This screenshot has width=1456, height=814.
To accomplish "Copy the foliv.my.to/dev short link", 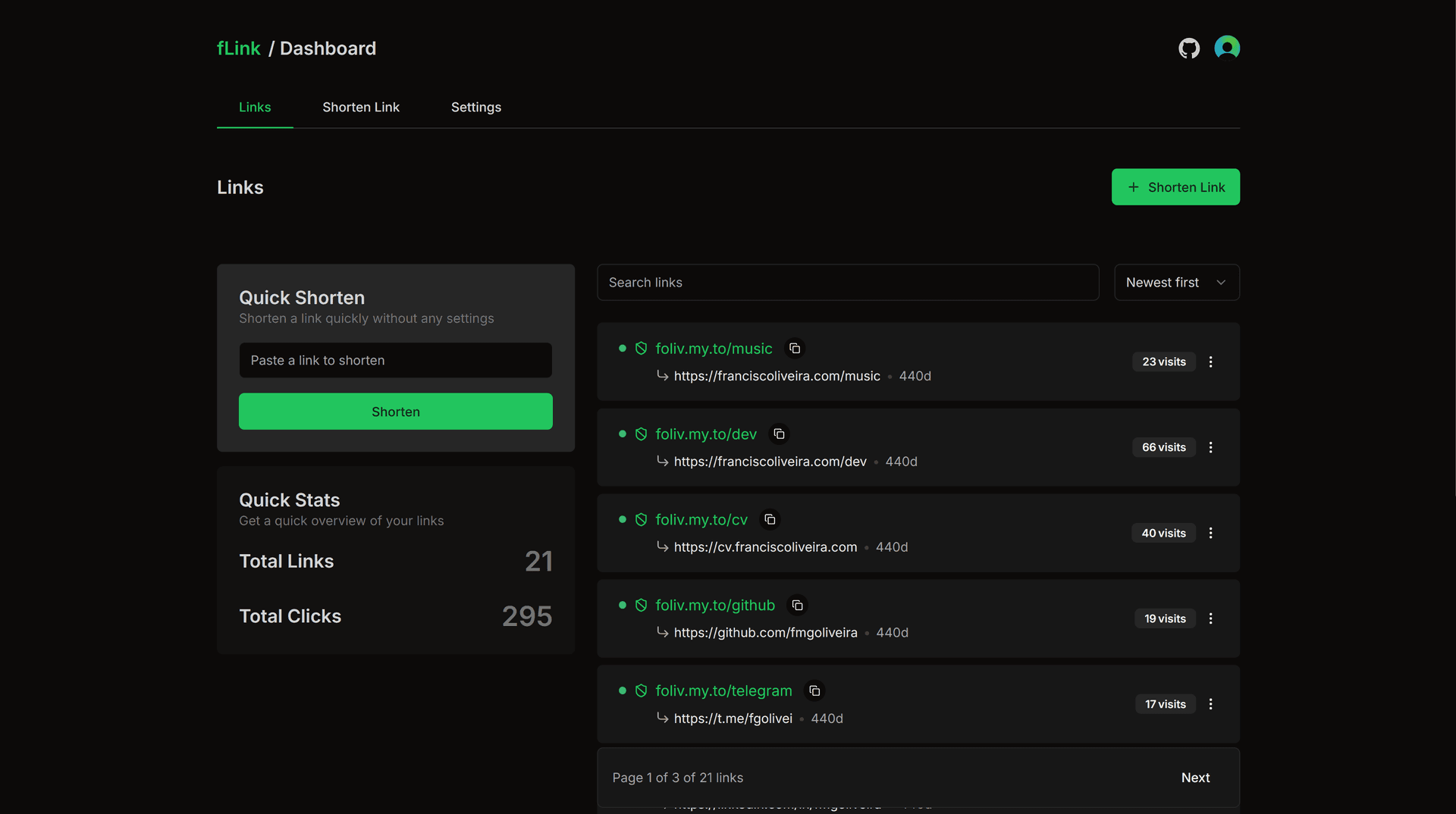I will (x=780, y=434).
